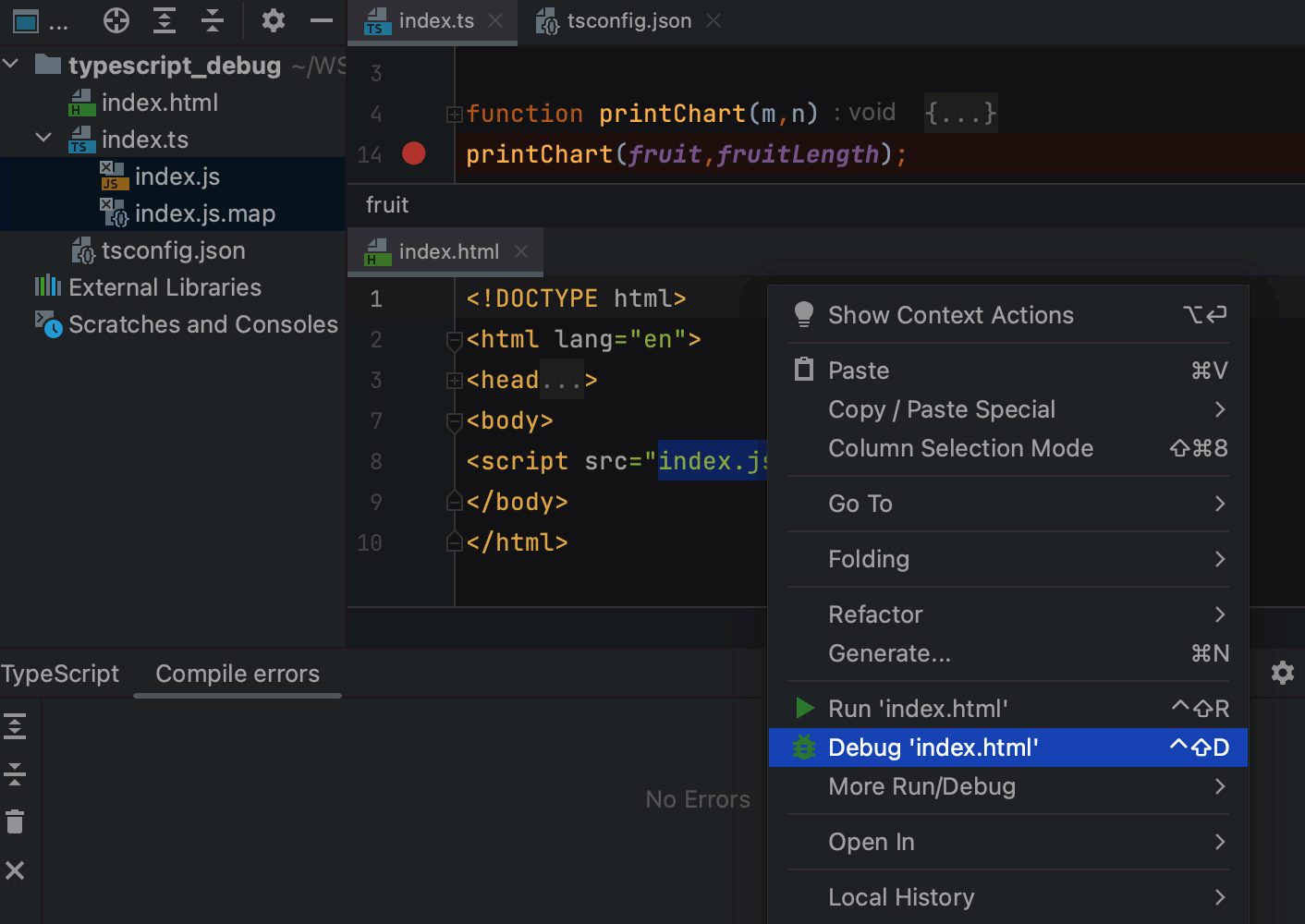The image size is (1305, 924).
Task: Open the Compile errors tab
Action: point(238,674)
